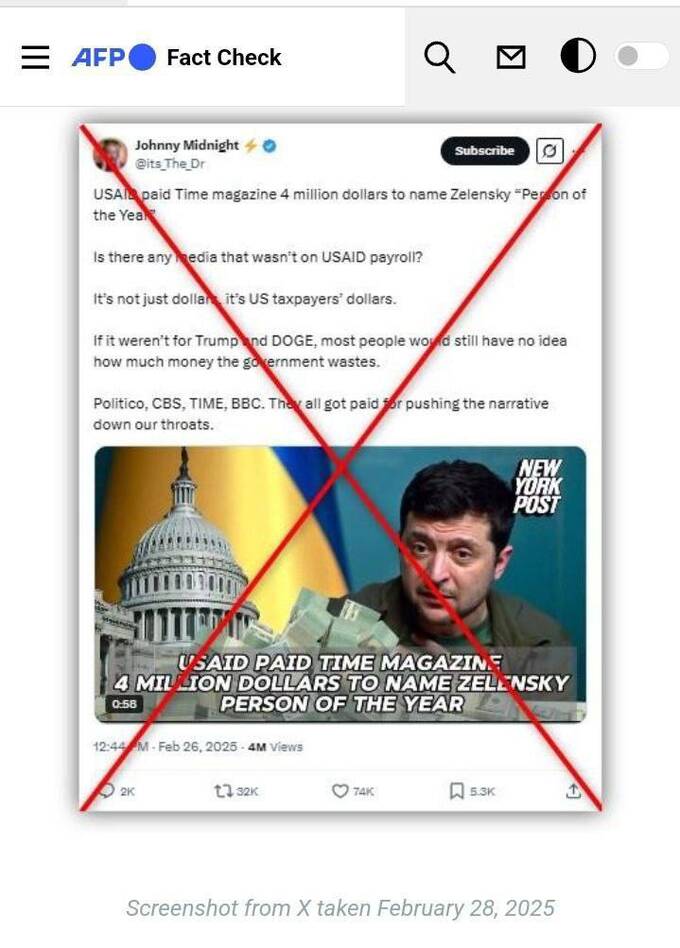The height and width of the screenshot is (948, 680).
Task: Open the search magnifier icon
Action: point(439,57)
